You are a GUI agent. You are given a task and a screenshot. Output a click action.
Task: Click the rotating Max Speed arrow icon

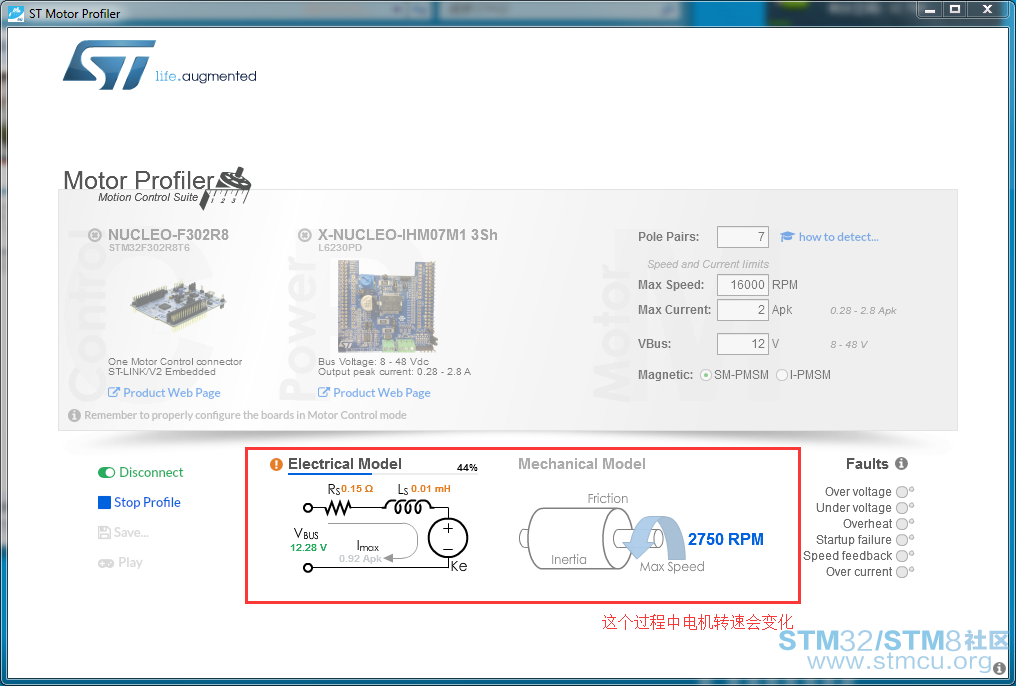[653, 538]
